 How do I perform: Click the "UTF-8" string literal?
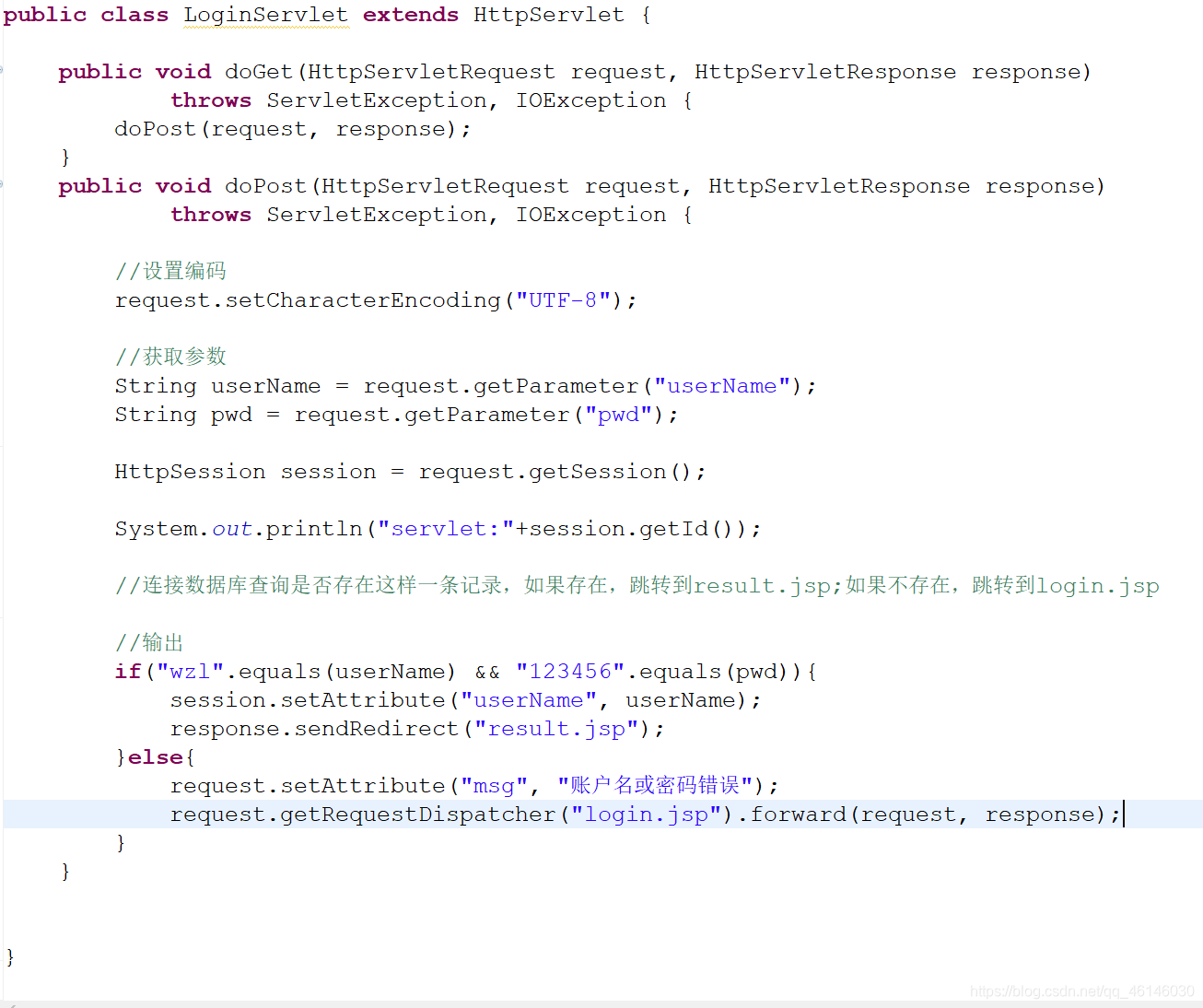click(x=563, y=300)
